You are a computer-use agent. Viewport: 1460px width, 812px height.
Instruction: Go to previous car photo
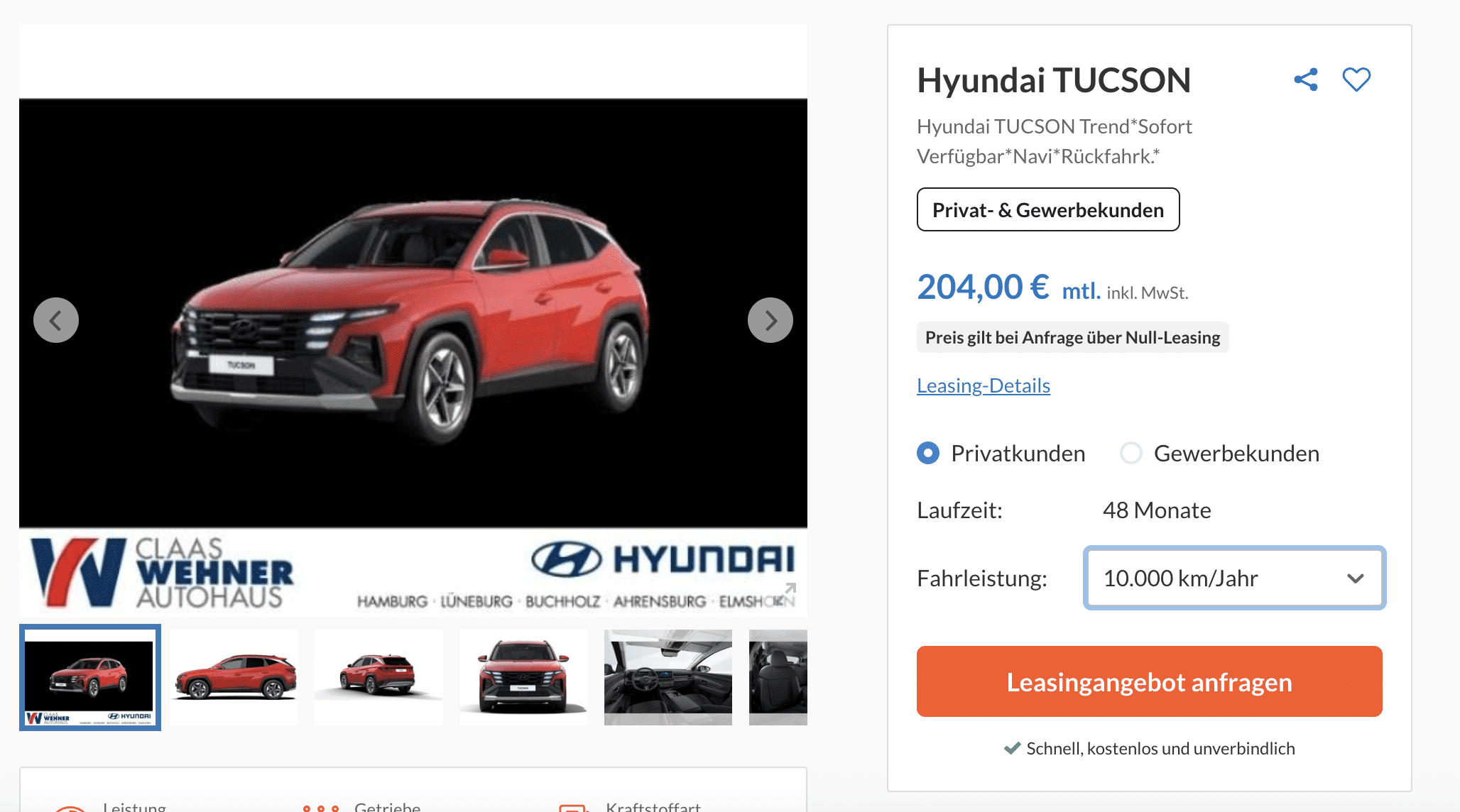point(56,320)
